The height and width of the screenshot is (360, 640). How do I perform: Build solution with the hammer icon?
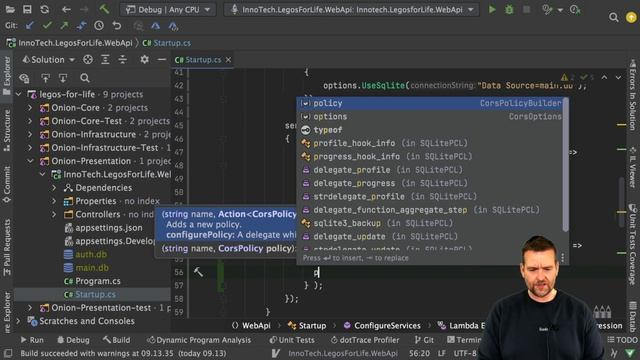[104, 9]
